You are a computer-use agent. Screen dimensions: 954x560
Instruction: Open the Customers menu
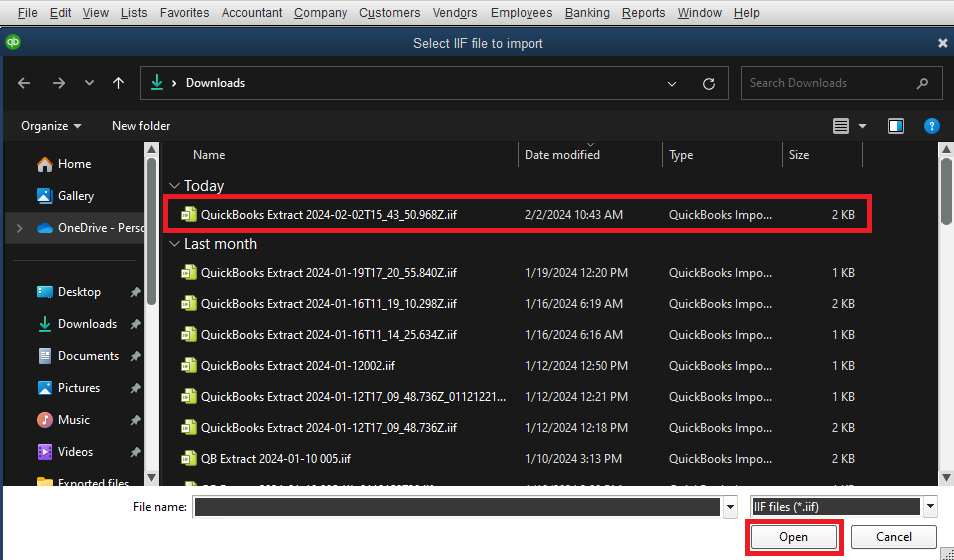(x=389, y=13)
